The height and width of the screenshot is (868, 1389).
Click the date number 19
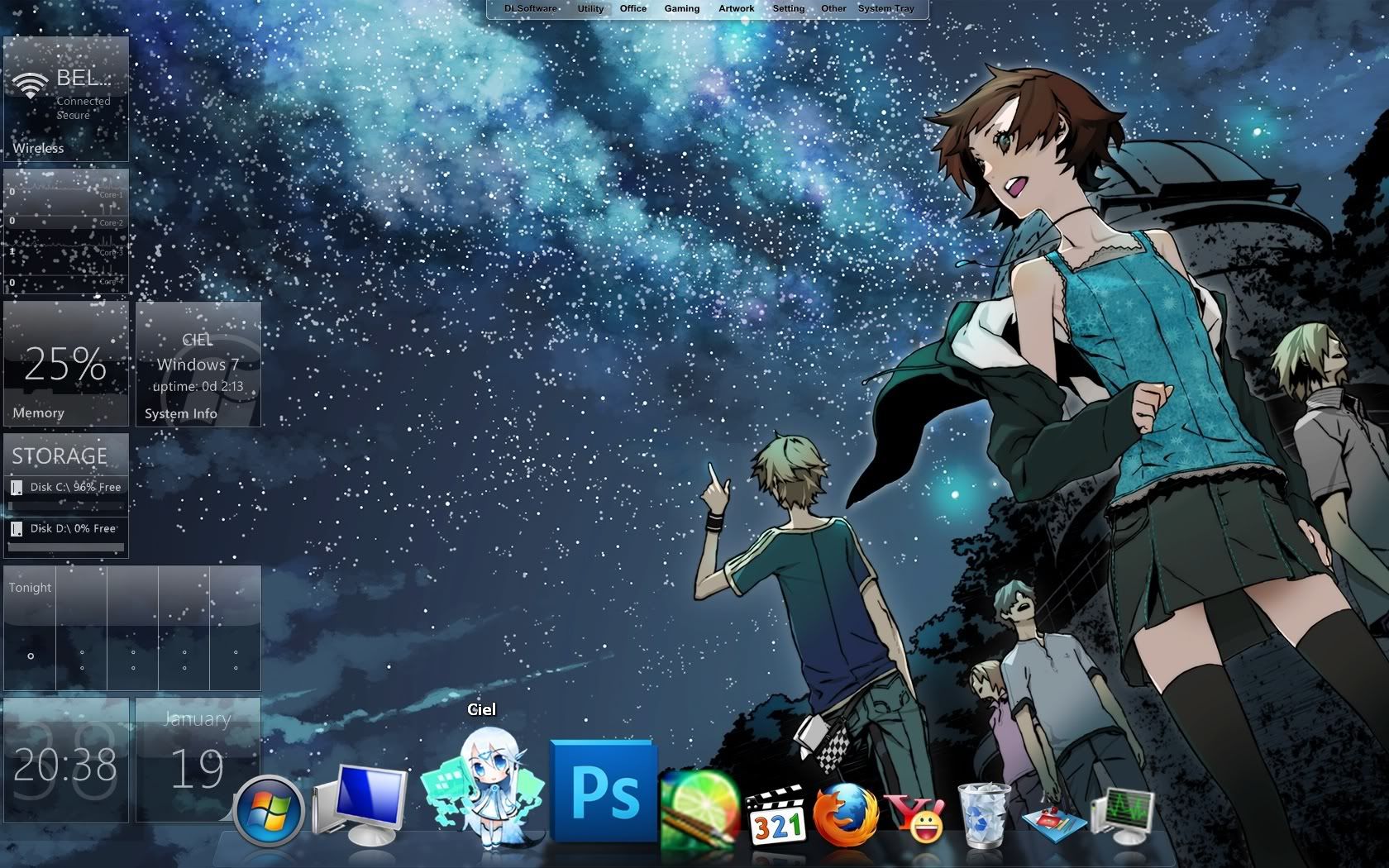point(197,769)
